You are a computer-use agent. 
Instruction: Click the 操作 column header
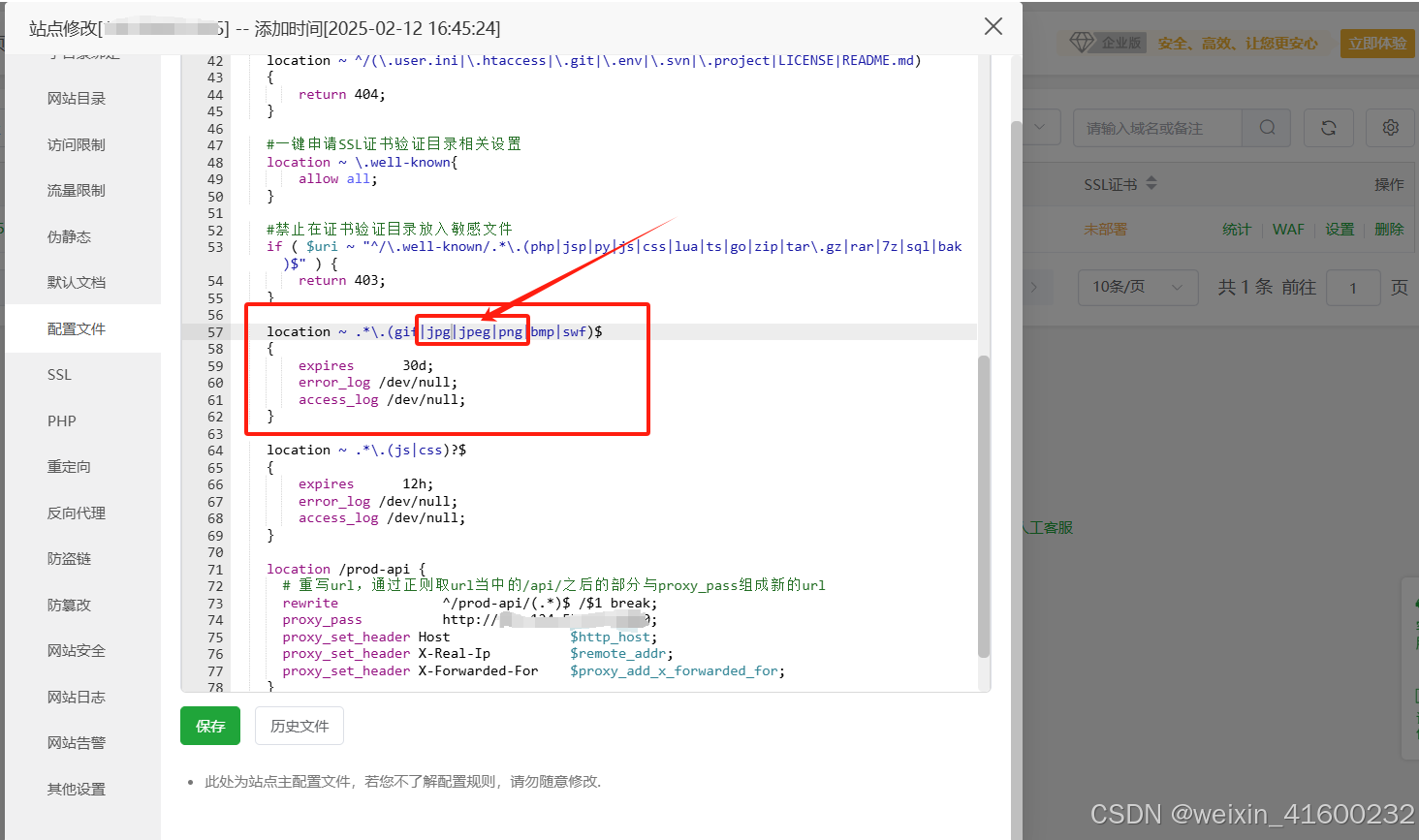click(x=1389, y=184)
